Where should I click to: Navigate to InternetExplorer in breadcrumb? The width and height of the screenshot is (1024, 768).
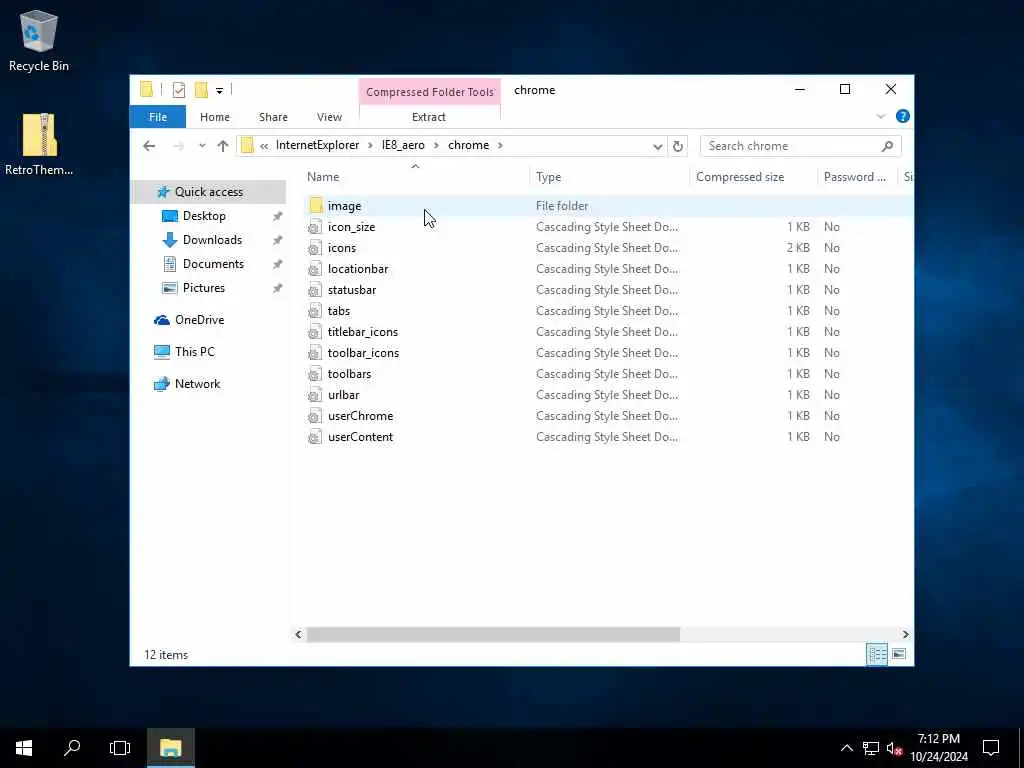point(317,145)
